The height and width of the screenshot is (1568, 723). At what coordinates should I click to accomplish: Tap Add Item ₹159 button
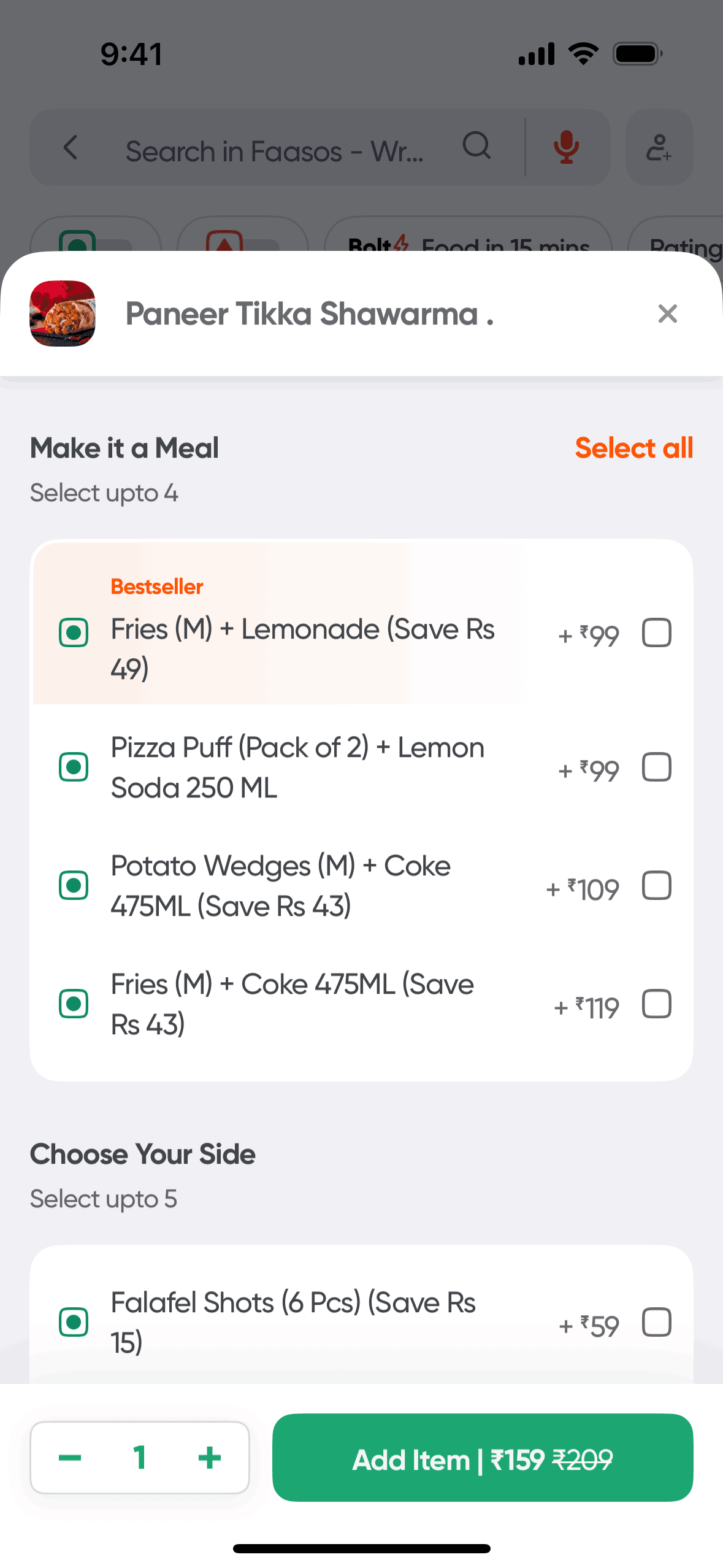(483, 1458)
